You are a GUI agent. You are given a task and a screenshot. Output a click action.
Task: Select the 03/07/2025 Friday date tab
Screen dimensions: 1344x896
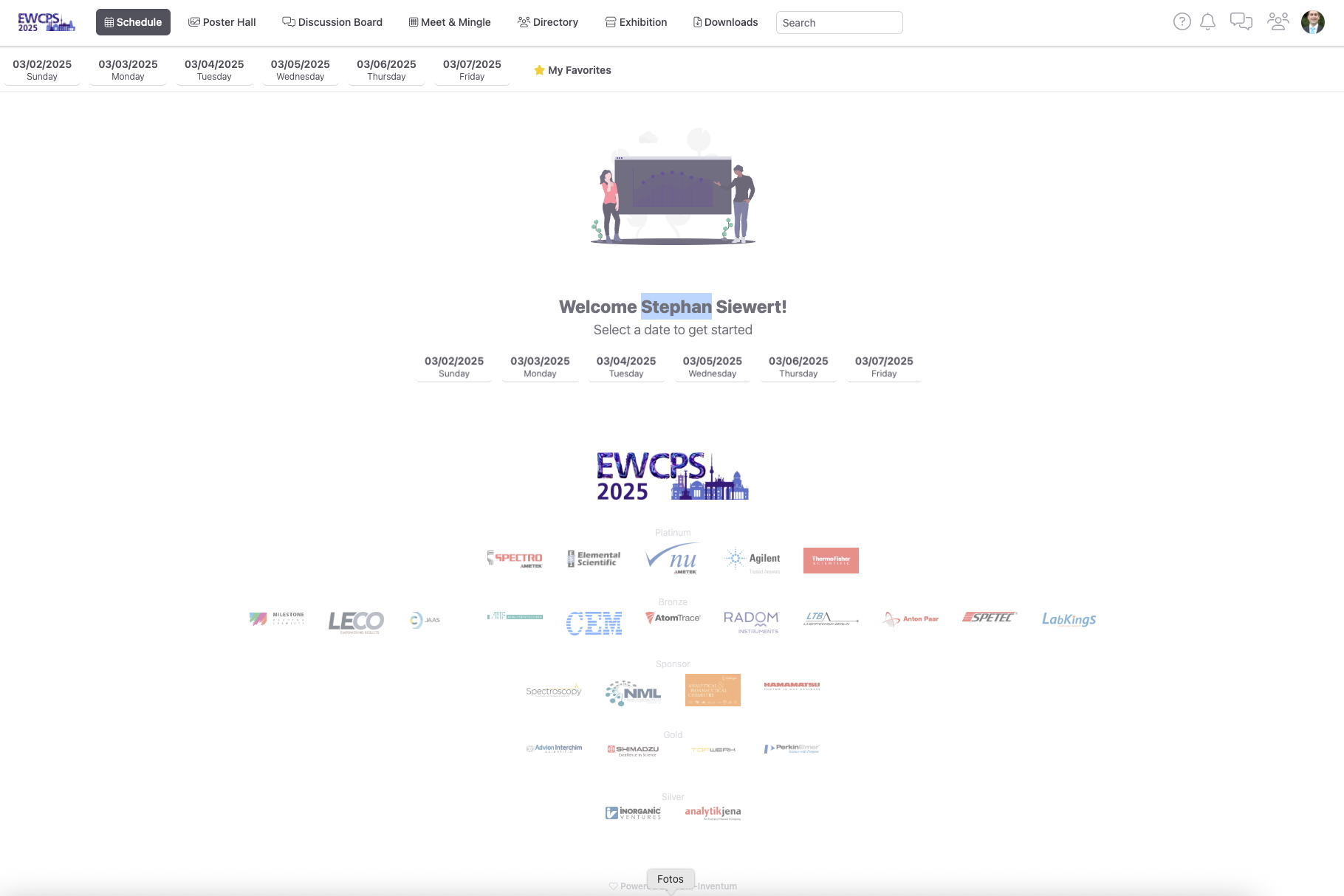click(x=472, y=69)
